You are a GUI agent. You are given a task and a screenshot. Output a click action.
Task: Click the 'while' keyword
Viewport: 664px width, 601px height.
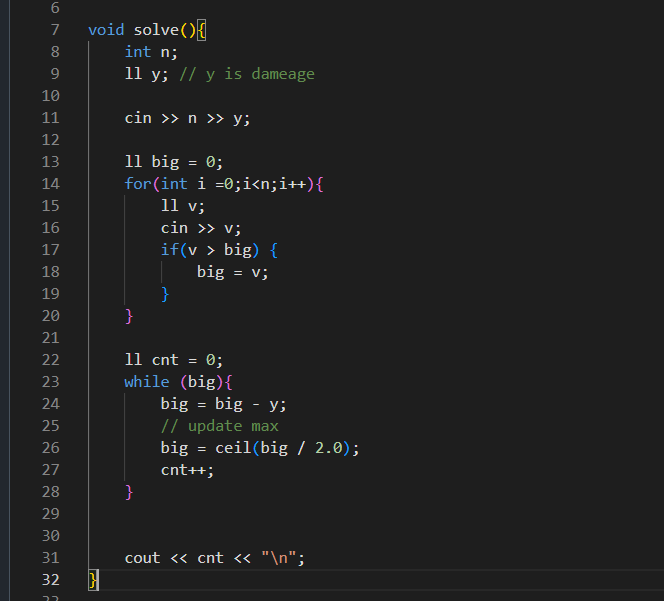coord(147,381)
